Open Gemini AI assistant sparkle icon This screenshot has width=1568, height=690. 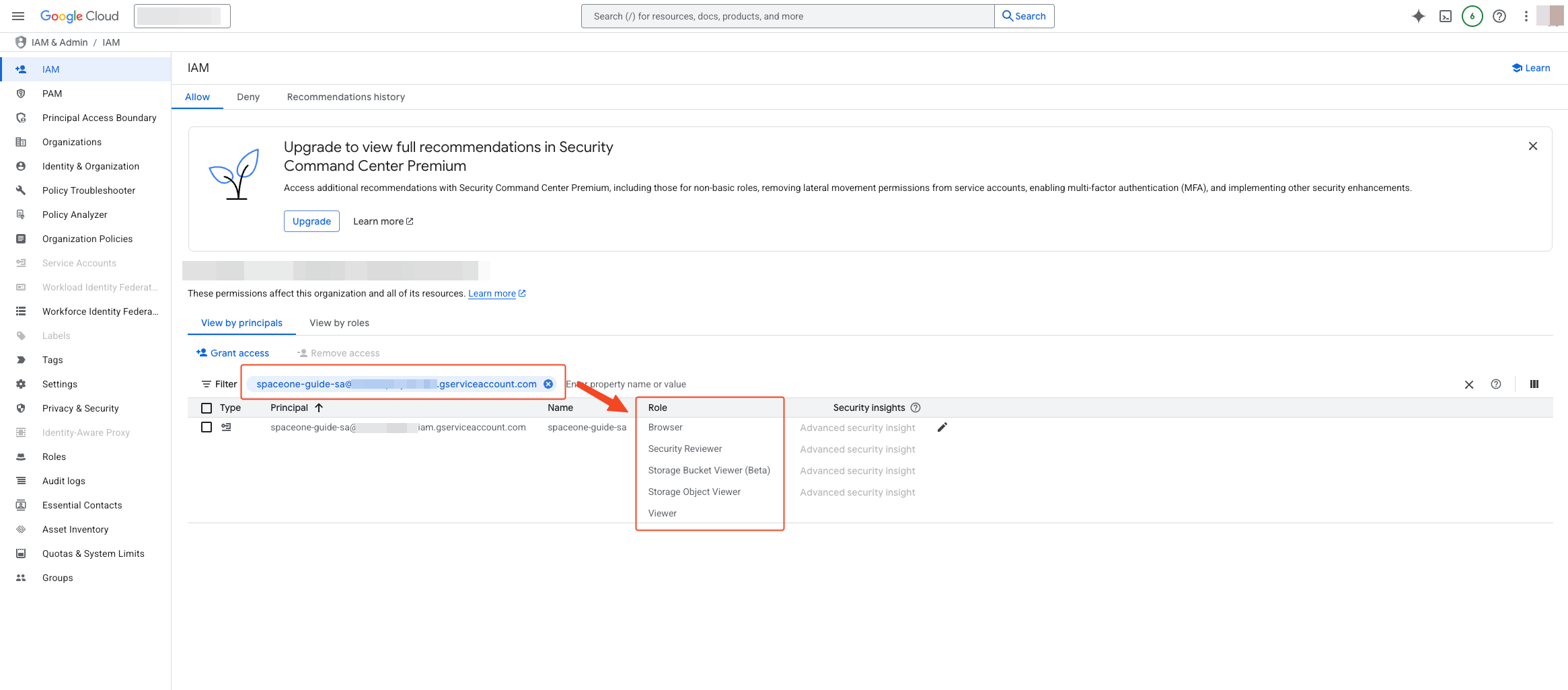tap(1419, 16)
